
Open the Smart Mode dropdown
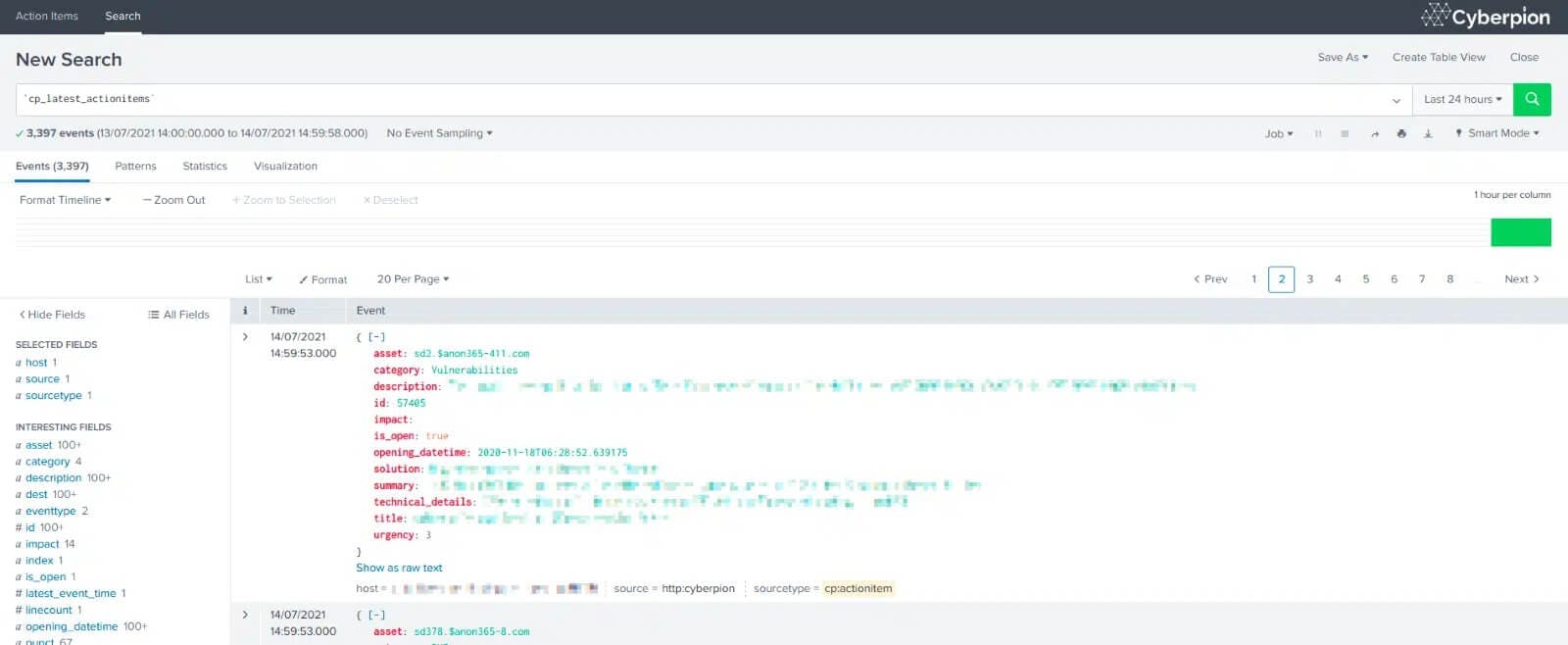1497,133
